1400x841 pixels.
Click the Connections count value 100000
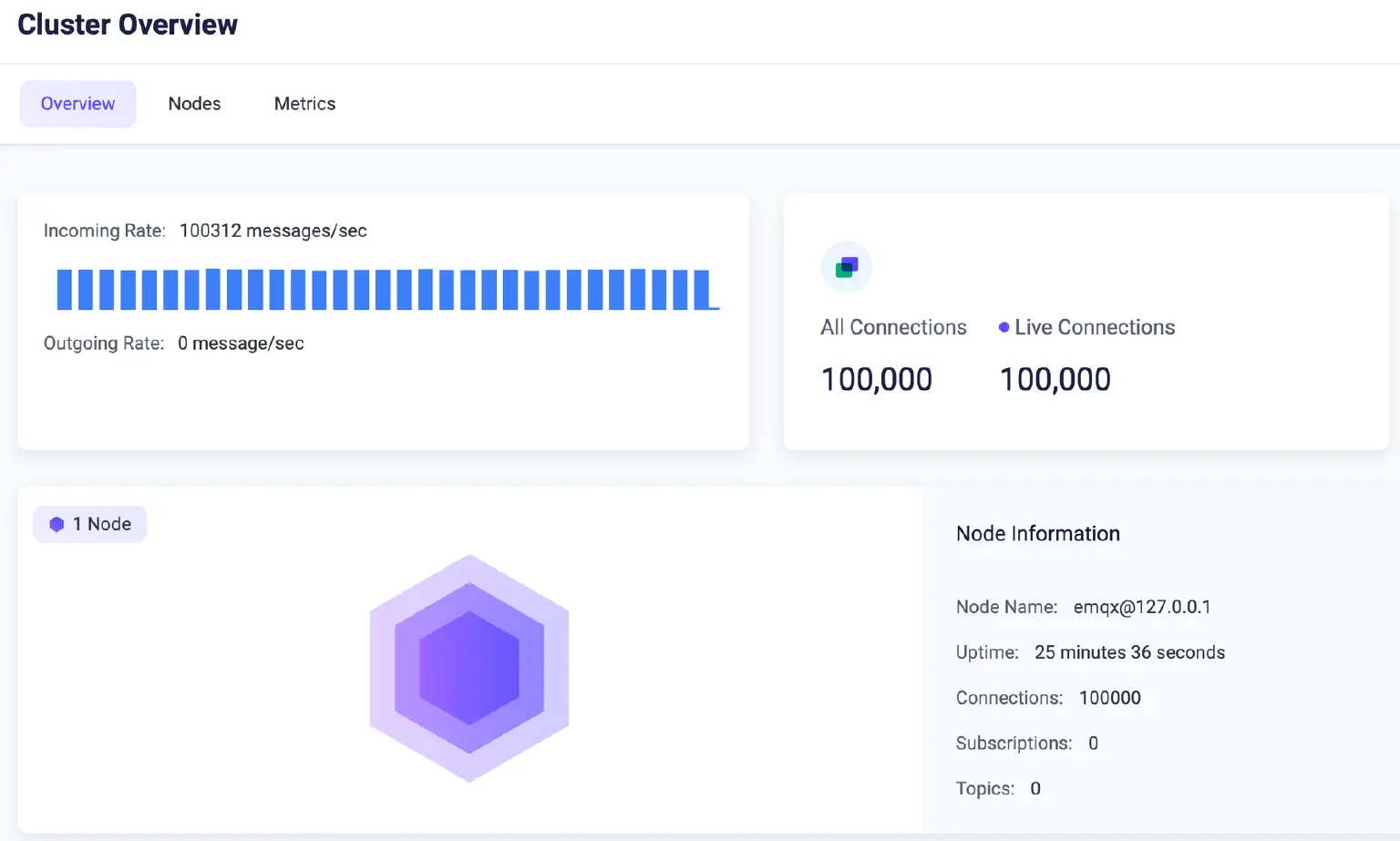click(1110, 697)
